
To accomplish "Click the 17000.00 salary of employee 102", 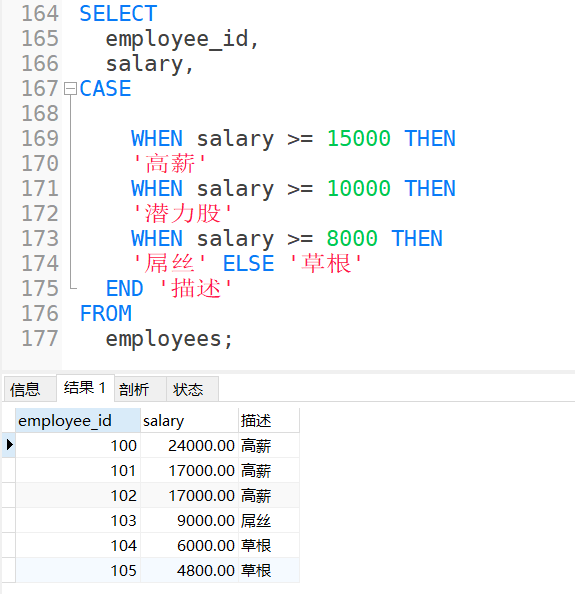I will (x=189, y=496).
